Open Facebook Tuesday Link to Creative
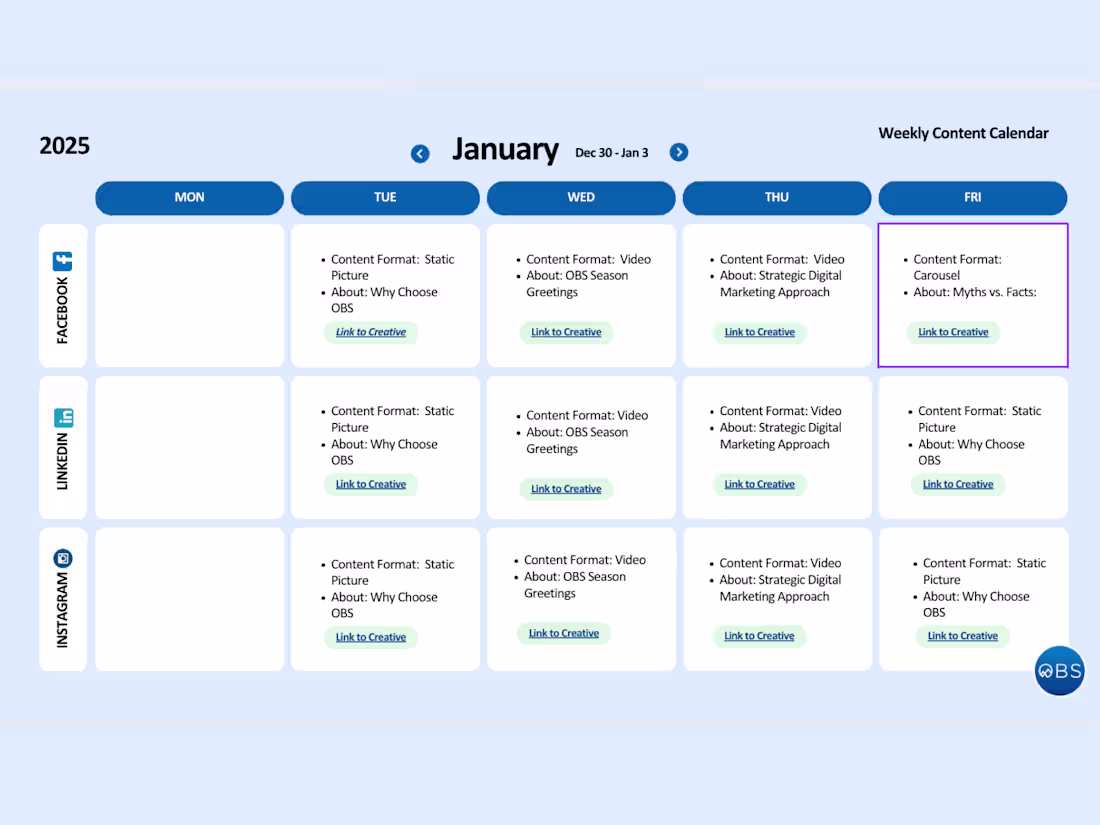 371,332
